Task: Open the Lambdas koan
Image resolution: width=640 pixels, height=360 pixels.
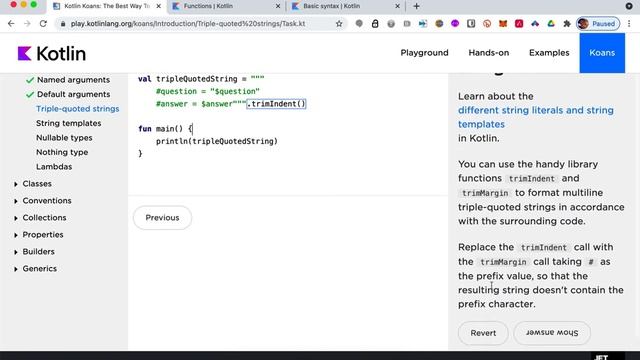Action: (54, 167)
